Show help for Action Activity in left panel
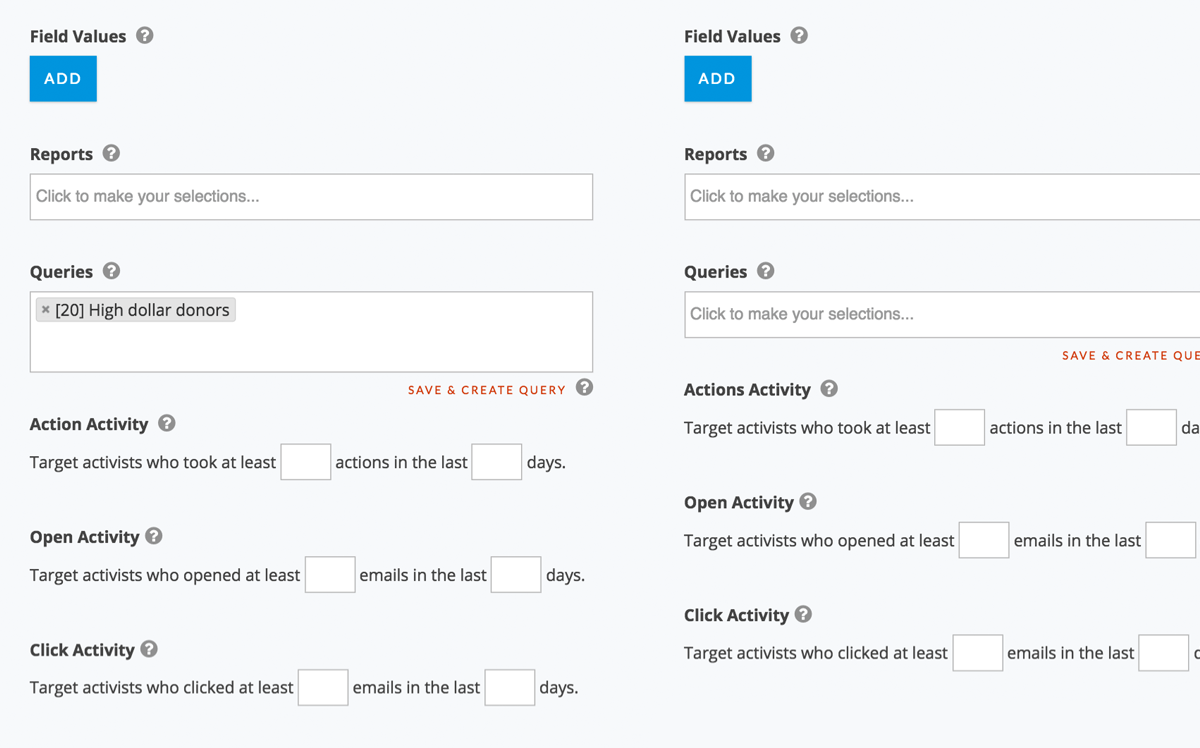Viewport: 1200px width, 748px height. pyautogui.click(x=167, y=424)
